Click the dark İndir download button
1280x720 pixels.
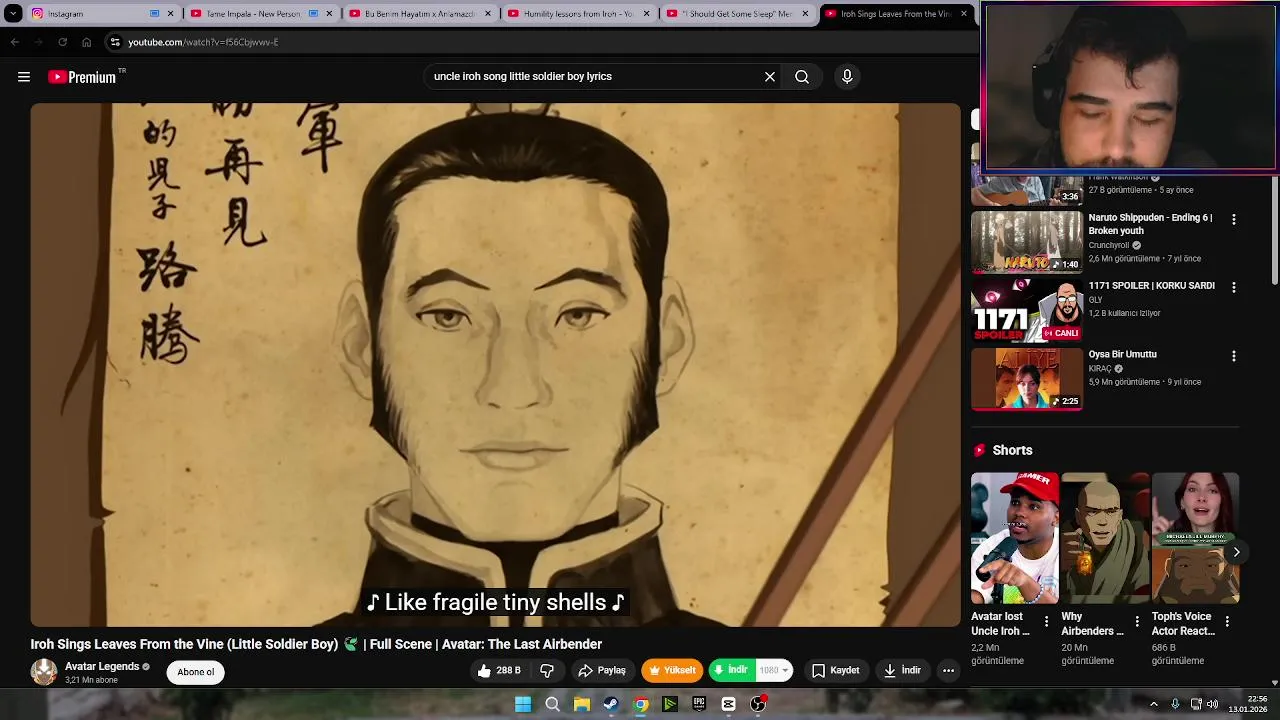pos(902,671)
